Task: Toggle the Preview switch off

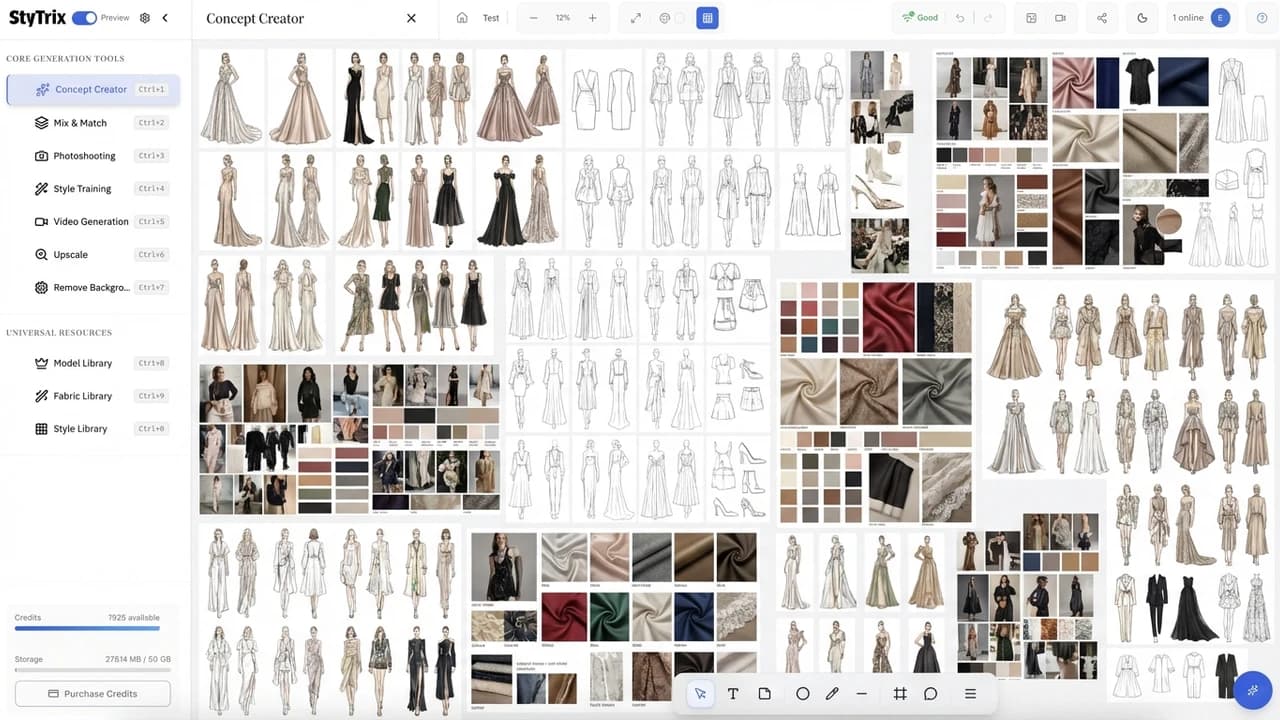Action: [84, 18]
